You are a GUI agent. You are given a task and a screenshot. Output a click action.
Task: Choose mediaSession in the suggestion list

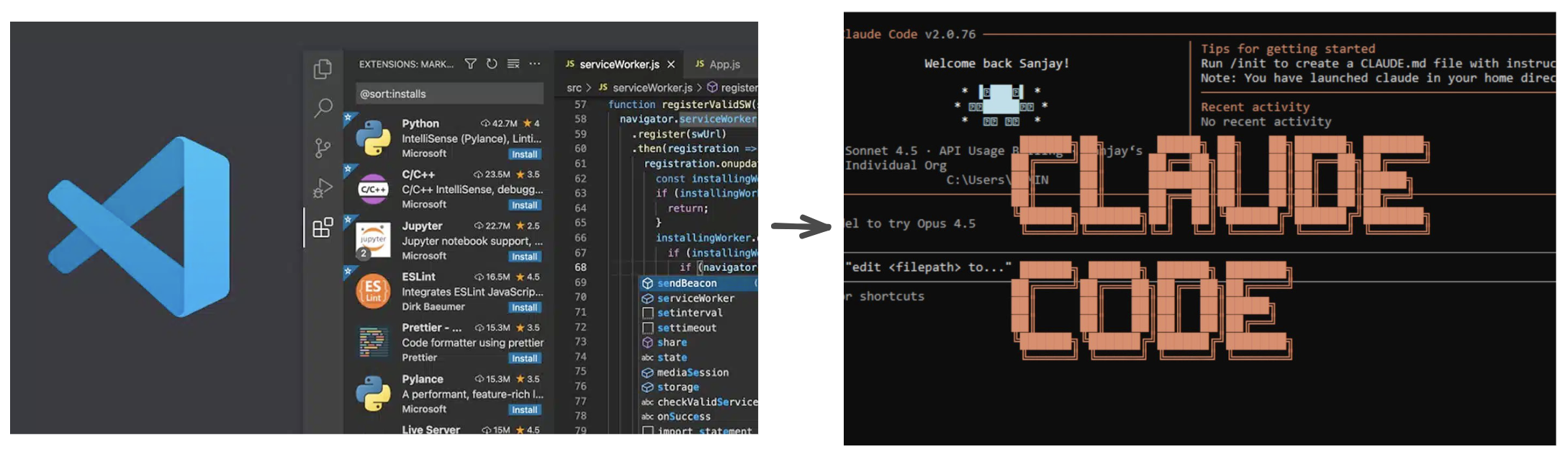coord(692,373)
